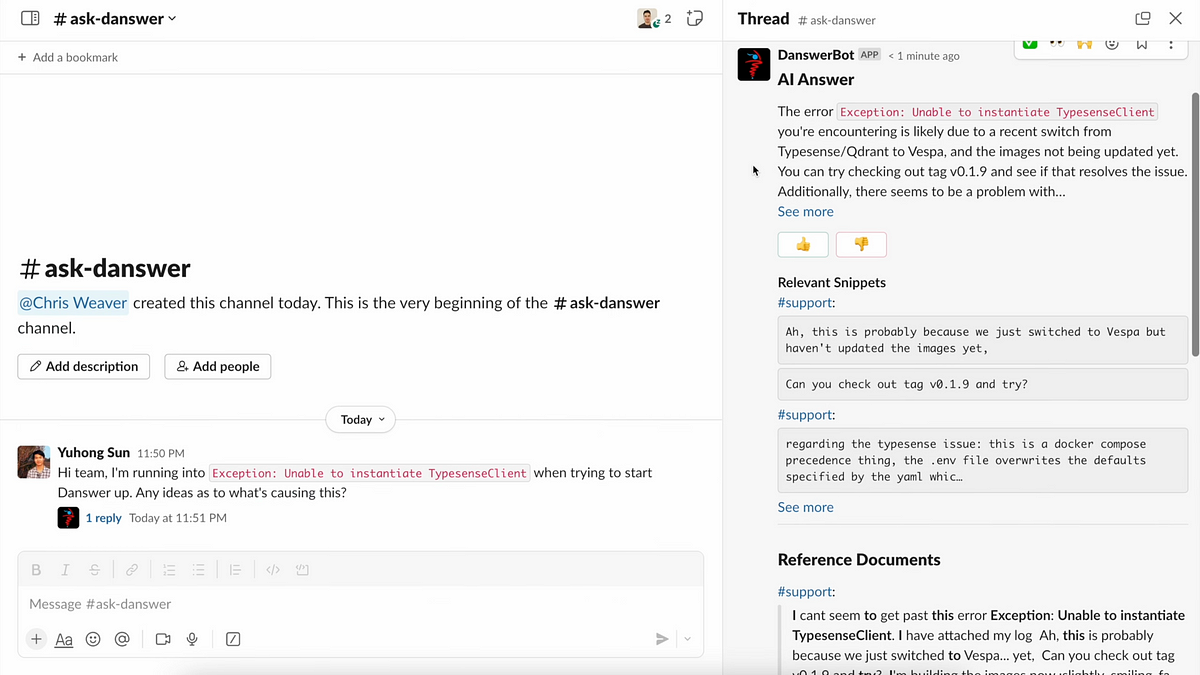Open slash shortcuts in the composer
Viewport: 1200px width, 675px height.
[233, 639]
